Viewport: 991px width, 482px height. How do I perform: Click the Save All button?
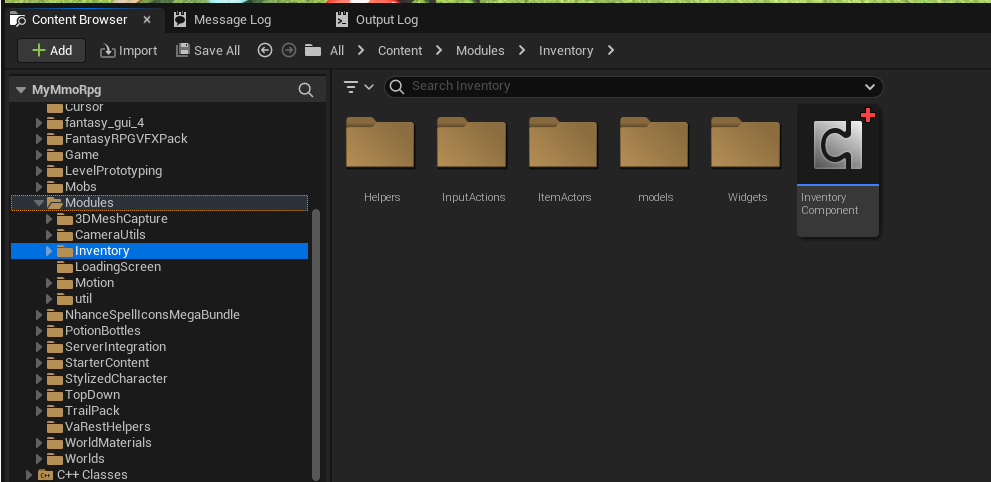point(208,51)
